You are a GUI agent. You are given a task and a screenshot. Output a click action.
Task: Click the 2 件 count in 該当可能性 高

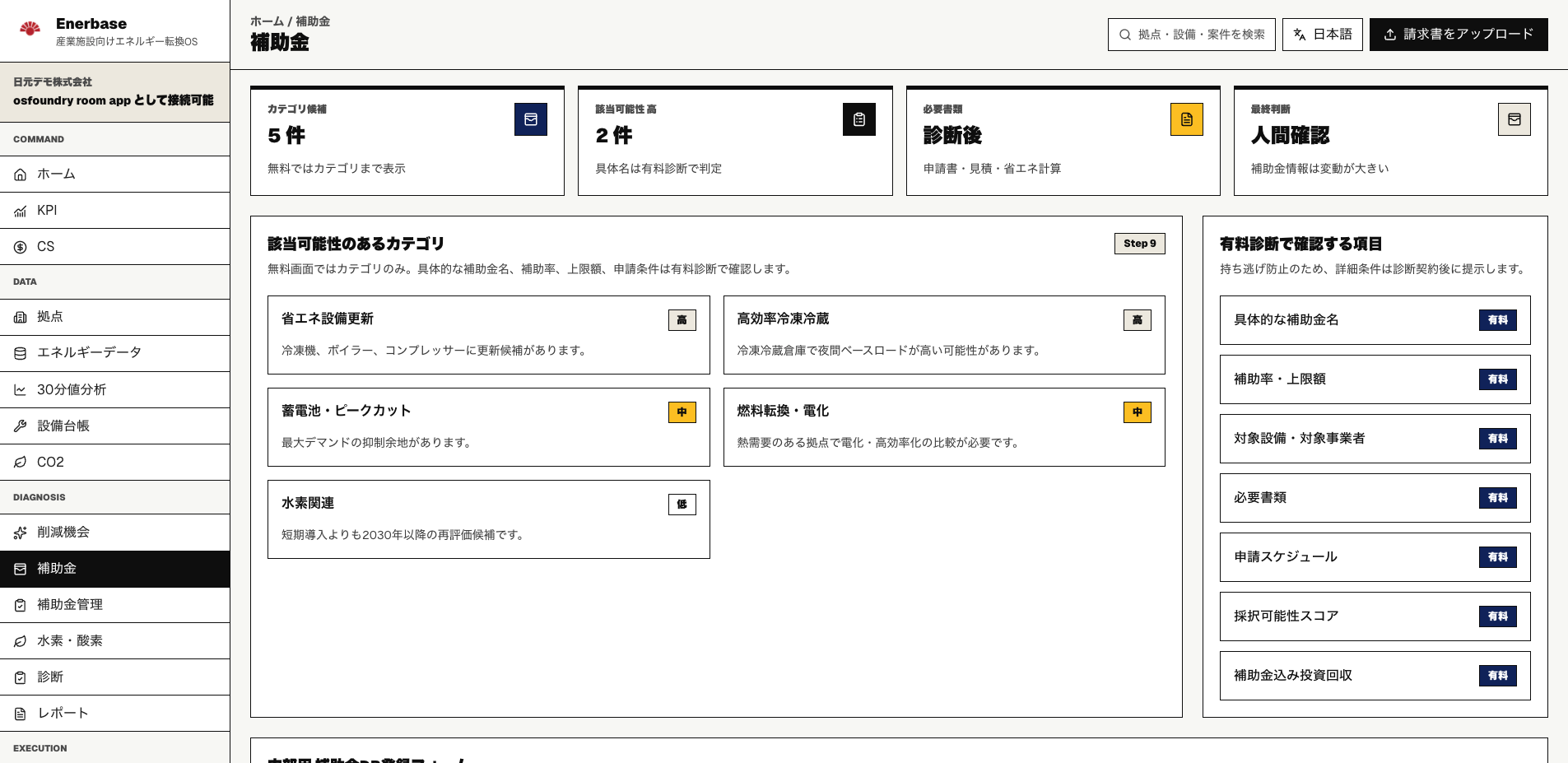point(614,136)
